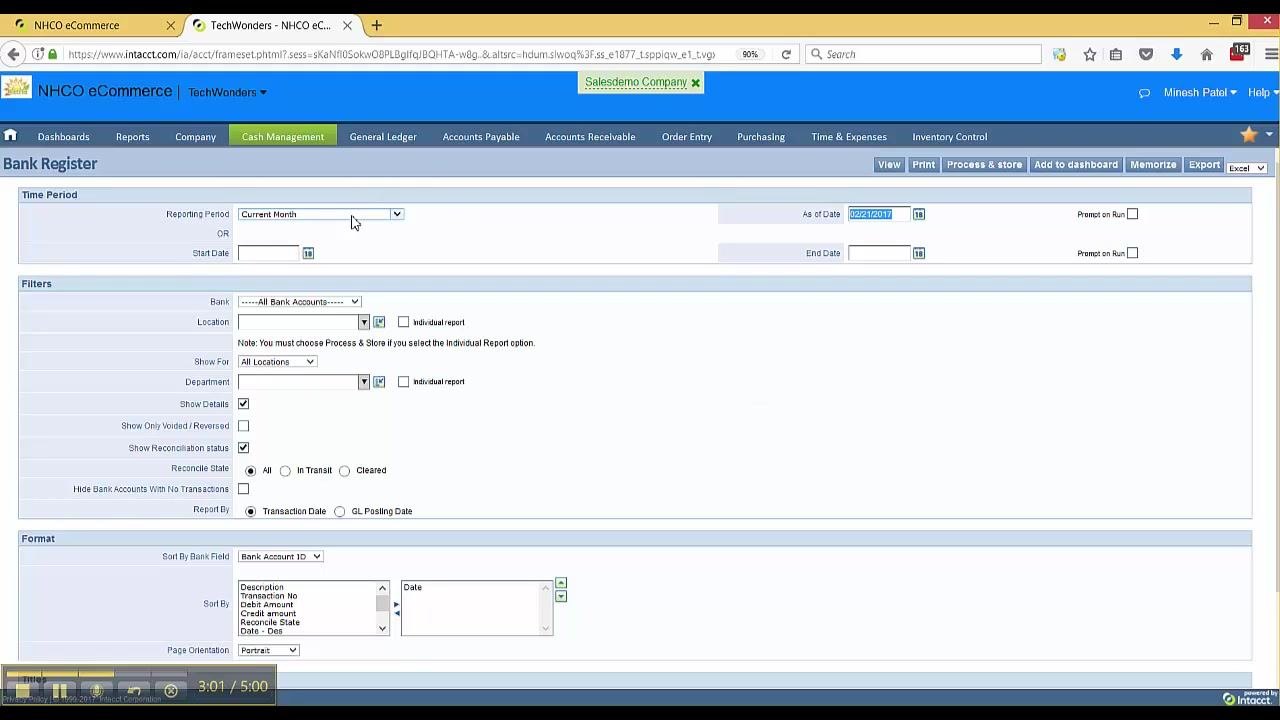Enable Show Only Voided / Reversed
The width and height of the screenshot is (1280, 720).
(243, 426)
